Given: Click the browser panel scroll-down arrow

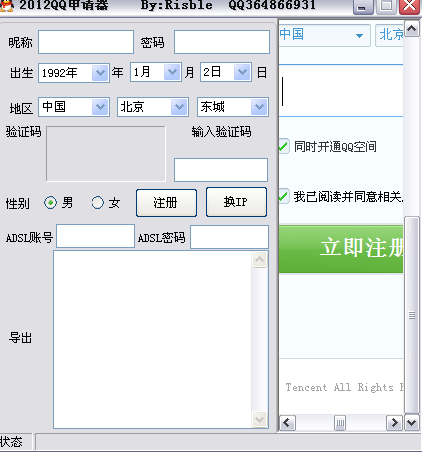Looking at the screenshot, I should (x=412, y=423).
